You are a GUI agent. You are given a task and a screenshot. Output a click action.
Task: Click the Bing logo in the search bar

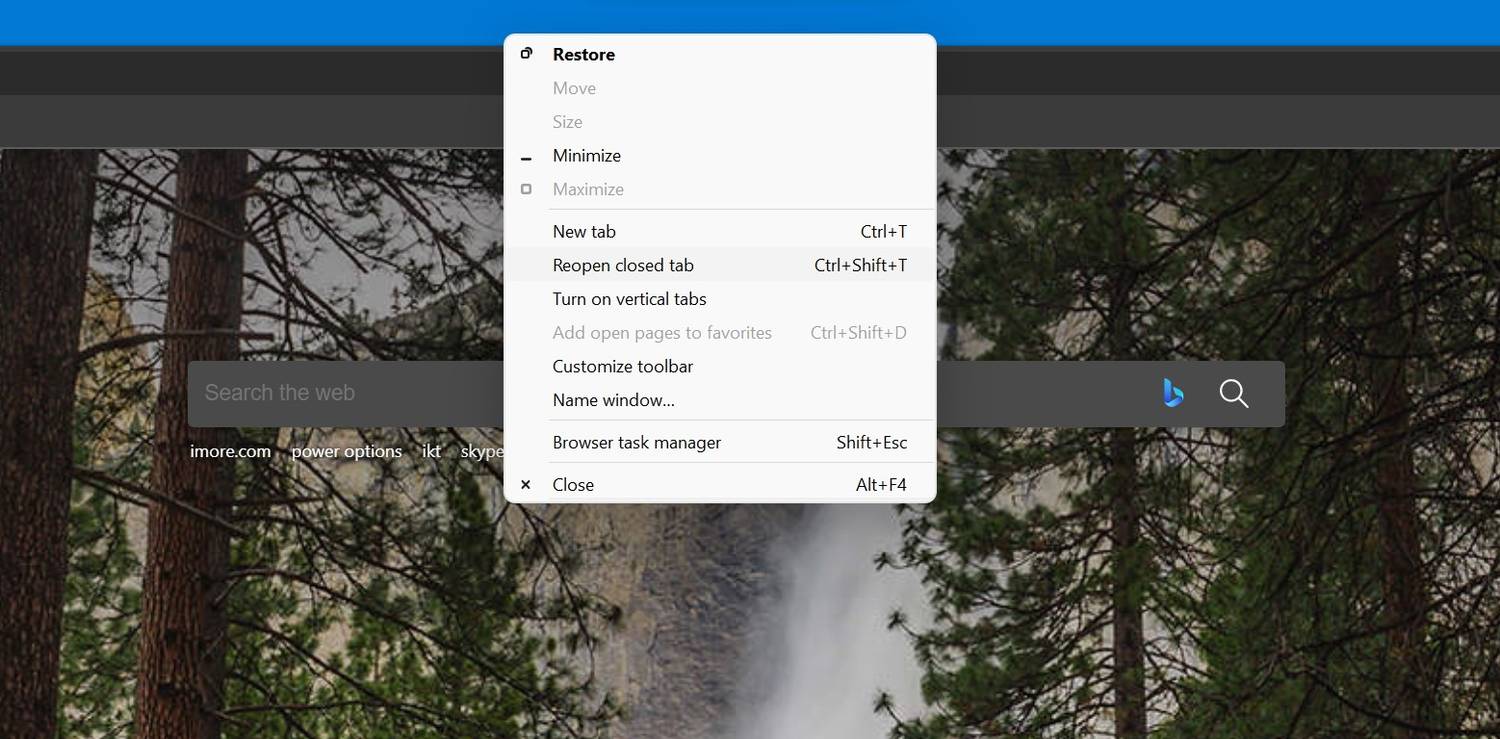coord(1172,393)
